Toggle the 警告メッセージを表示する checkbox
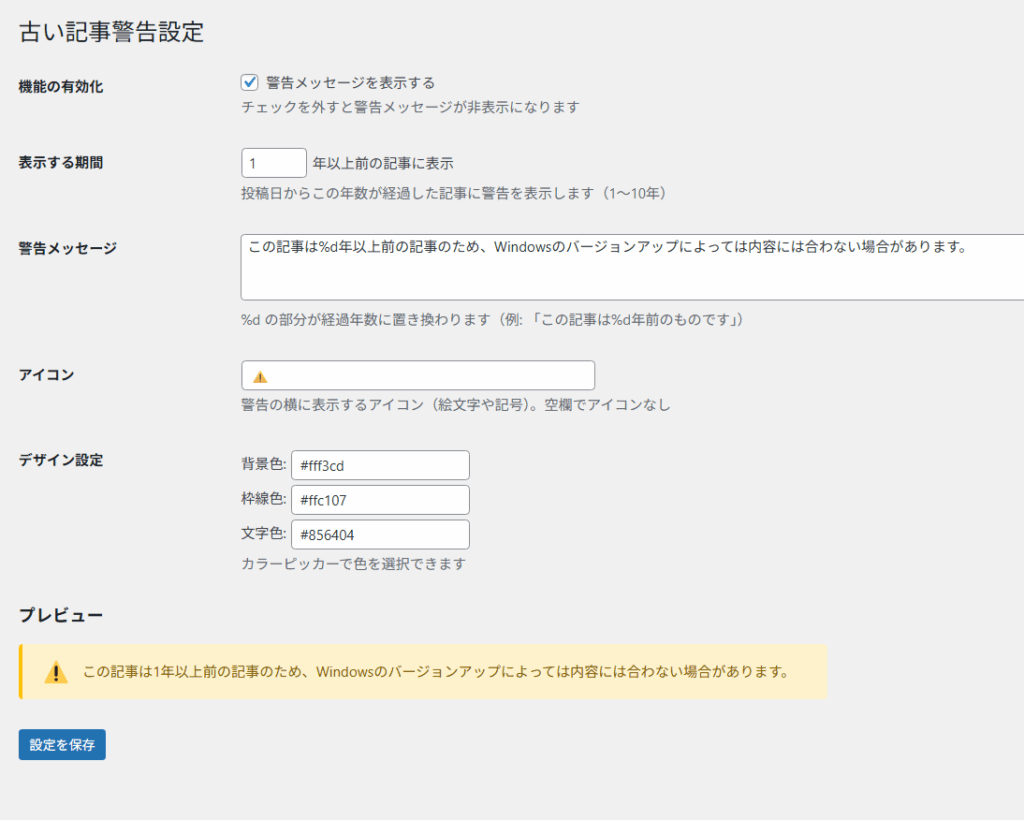Viewport: 1024px width, 820px height. (x=250, y=82)
